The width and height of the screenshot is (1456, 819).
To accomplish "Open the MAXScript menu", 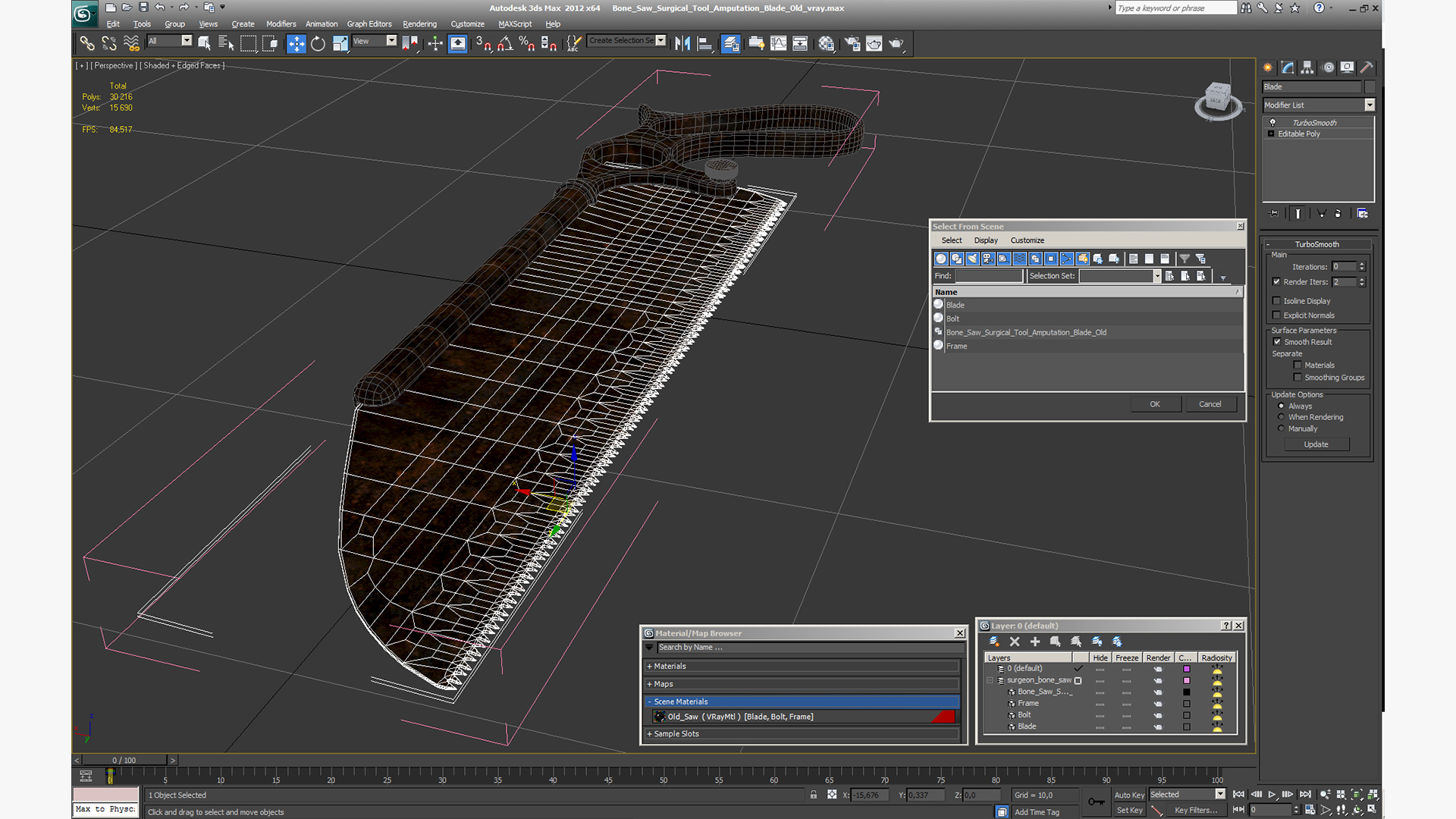I will tap(515, 24).
